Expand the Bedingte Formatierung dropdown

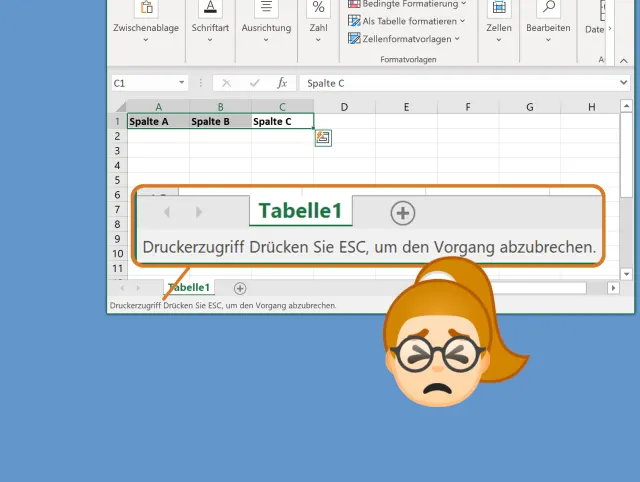(407, 4)
